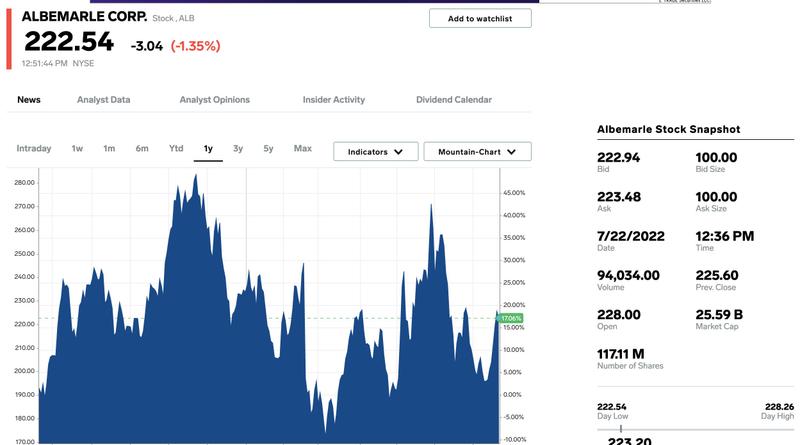This screenshot has width=800, height=445.
Task: Open the Indicators dropdown
Action: tap(376, 152)
